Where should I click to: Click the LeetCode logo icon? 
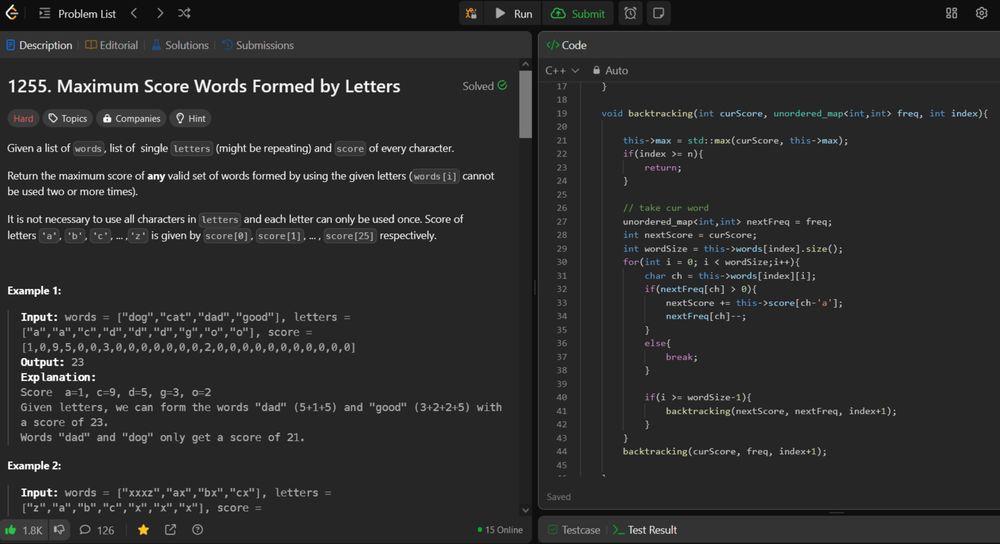point(11,13)
